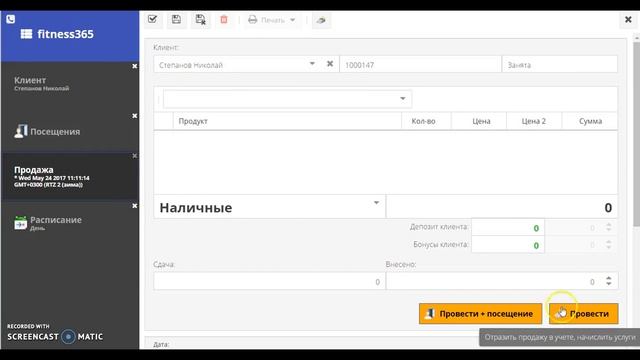Screen dimensions: 640x360
Task: Click the Сдача change field
Action: point(269,281)
